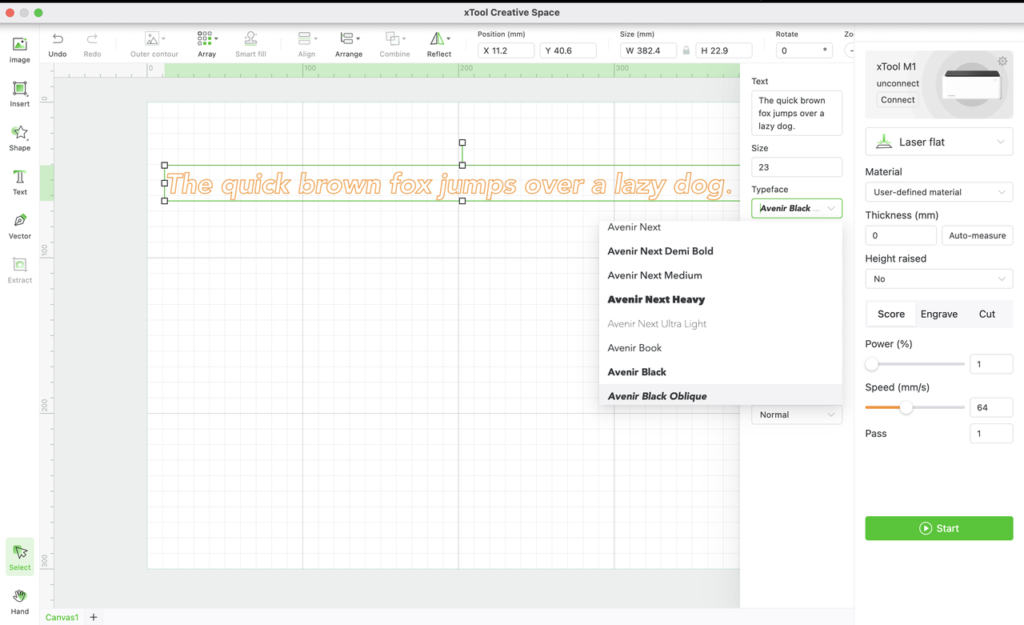Activate the Vector tool
The height and width of the screenshot is (625, 1024).
(19, 226)
